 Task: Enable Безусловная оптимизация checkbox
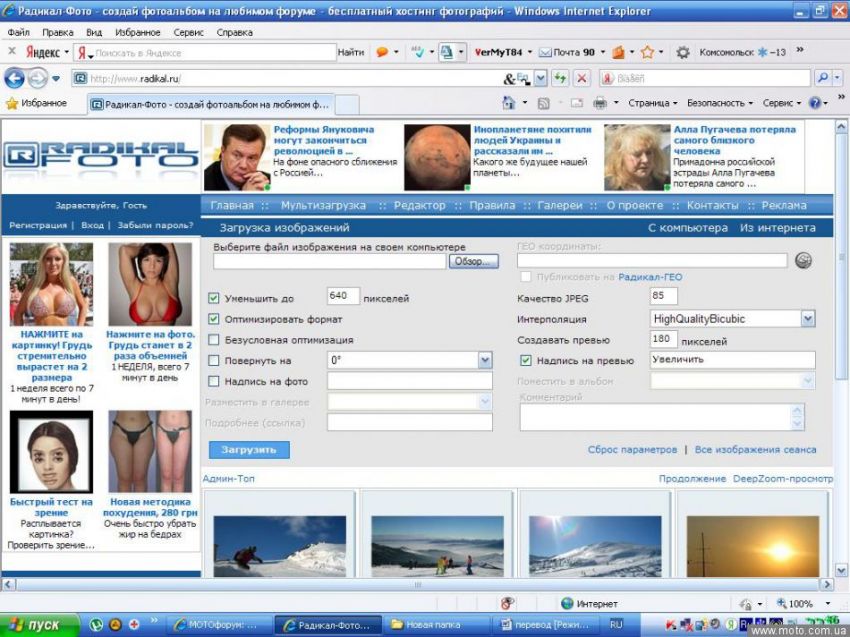pyautogui.click(x=214, y=340)
